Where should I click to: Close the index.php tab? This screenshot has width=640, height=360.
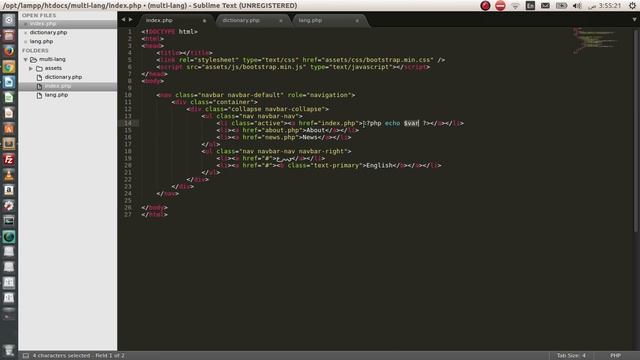[204, 20]
